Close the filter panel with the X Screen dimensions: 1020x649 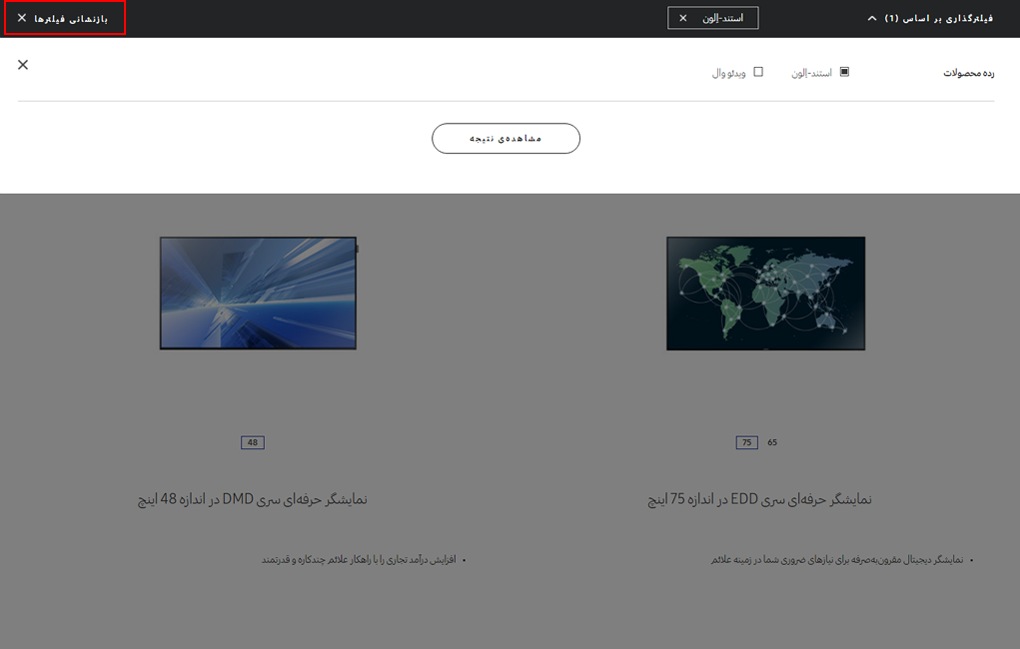pyautogui.click(x=23, y=64)
